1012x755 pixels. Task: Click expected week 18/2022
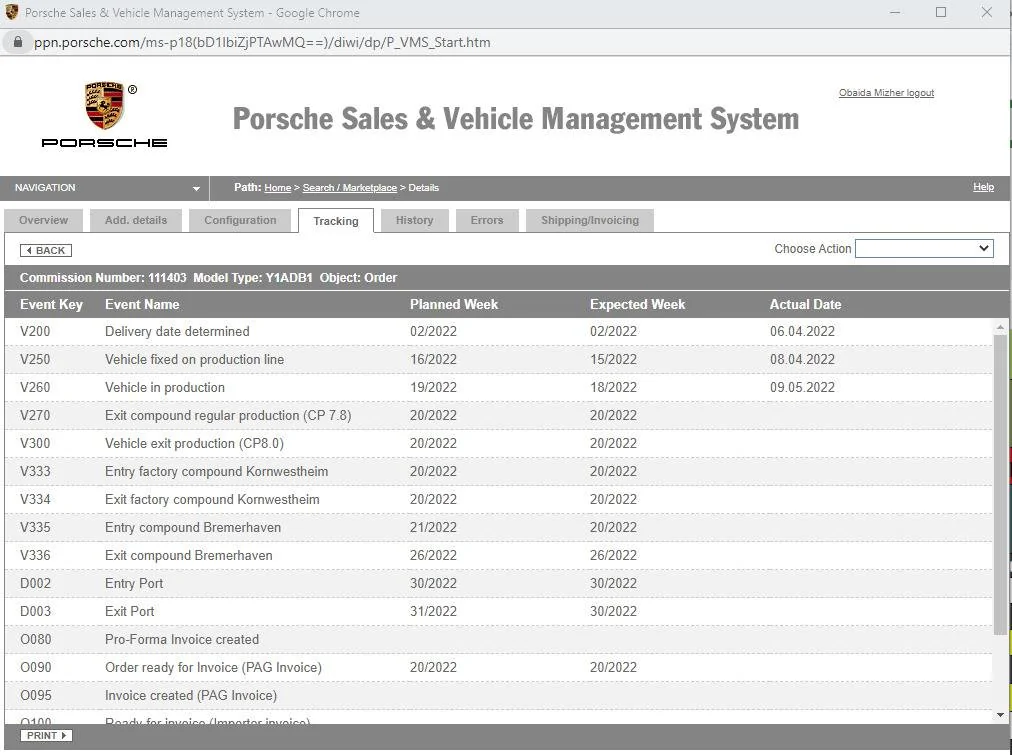(613, 388)
